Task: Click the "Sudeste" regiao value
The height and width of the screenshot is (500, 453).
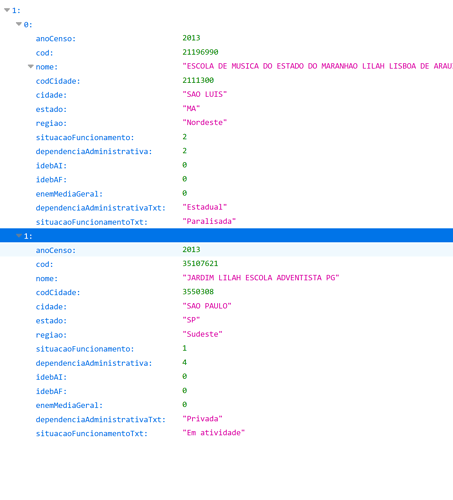Action: pyautogui.click(x=202, y=334)
